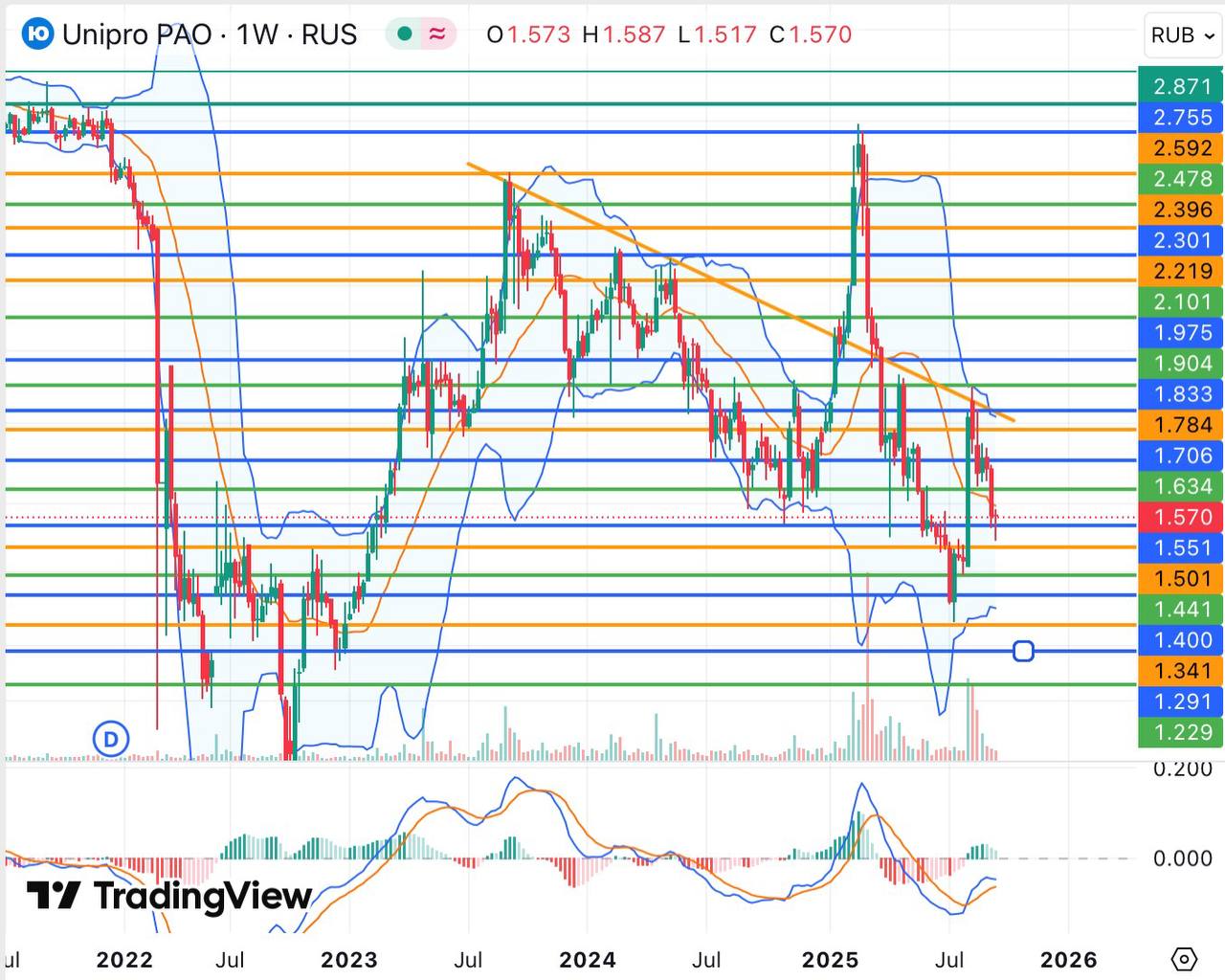The height and width of the screenshot is (980, 1225).
Task: Open chart settings hexagon icon
Action: (1184, 959)
